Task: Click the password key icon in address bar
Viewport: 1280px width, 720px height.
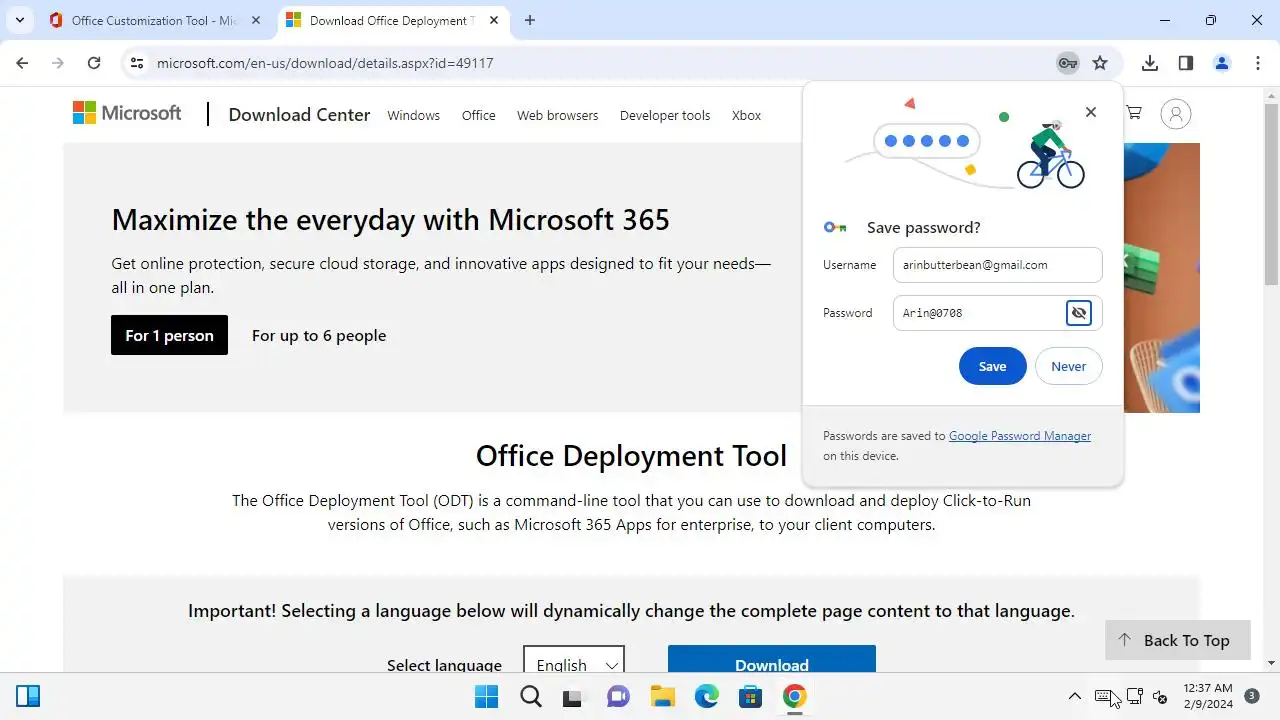Action: 1068,63
